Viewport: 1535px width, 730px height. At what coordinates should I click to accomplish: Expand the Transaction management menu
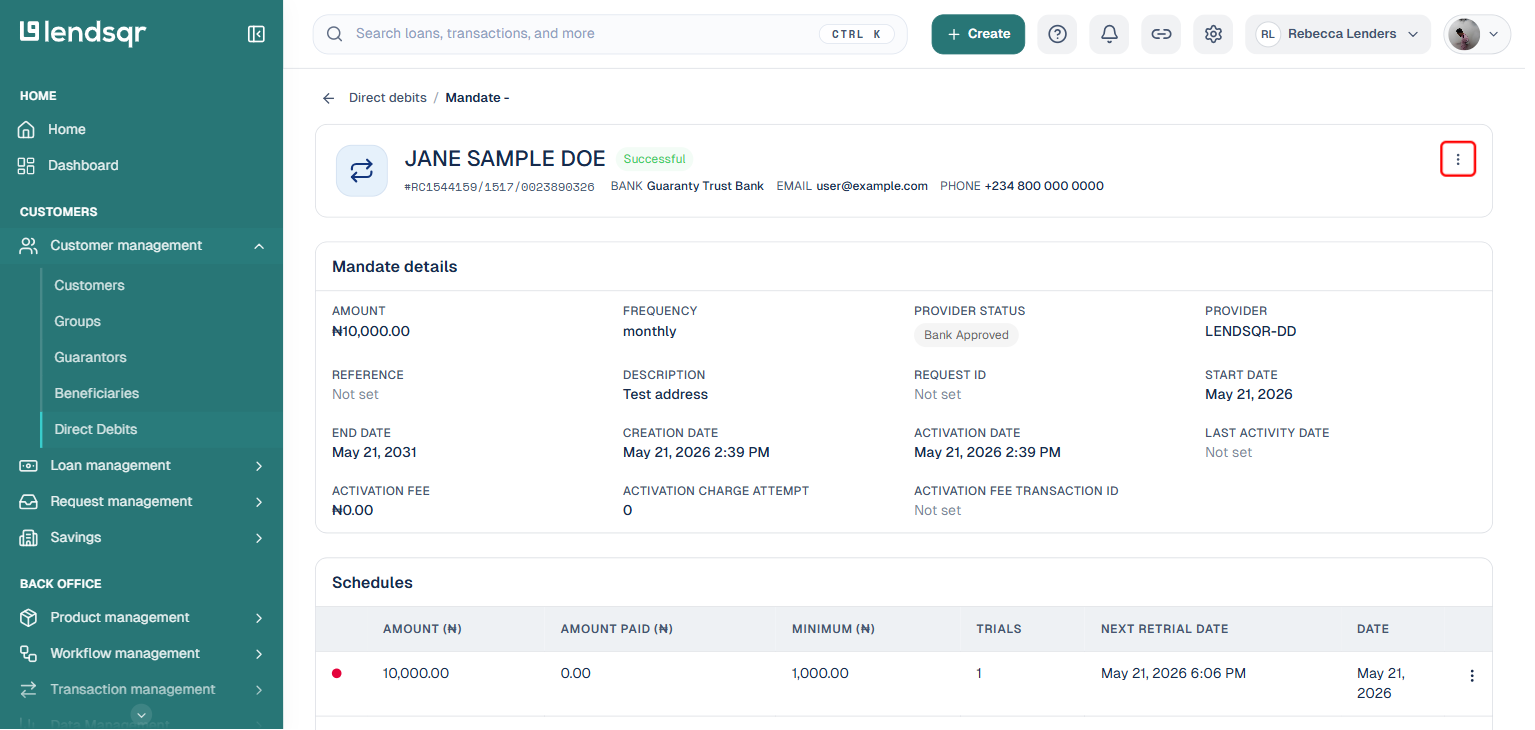pyautogui.click(x=259, y=690)
